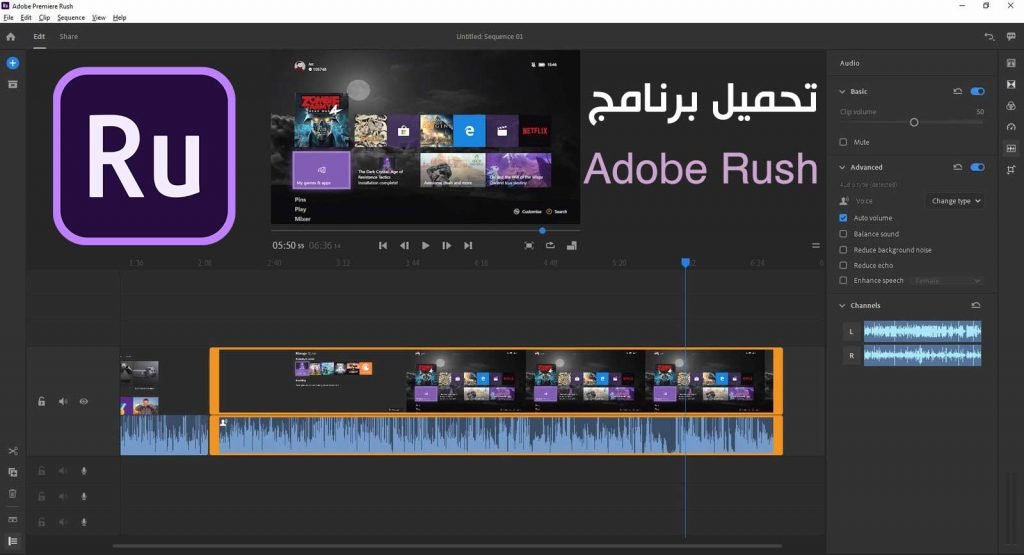This screenshot has width=1024, height=555.
Task: Open the Project panel icon below plus
Action: click(x=12, y=84)
